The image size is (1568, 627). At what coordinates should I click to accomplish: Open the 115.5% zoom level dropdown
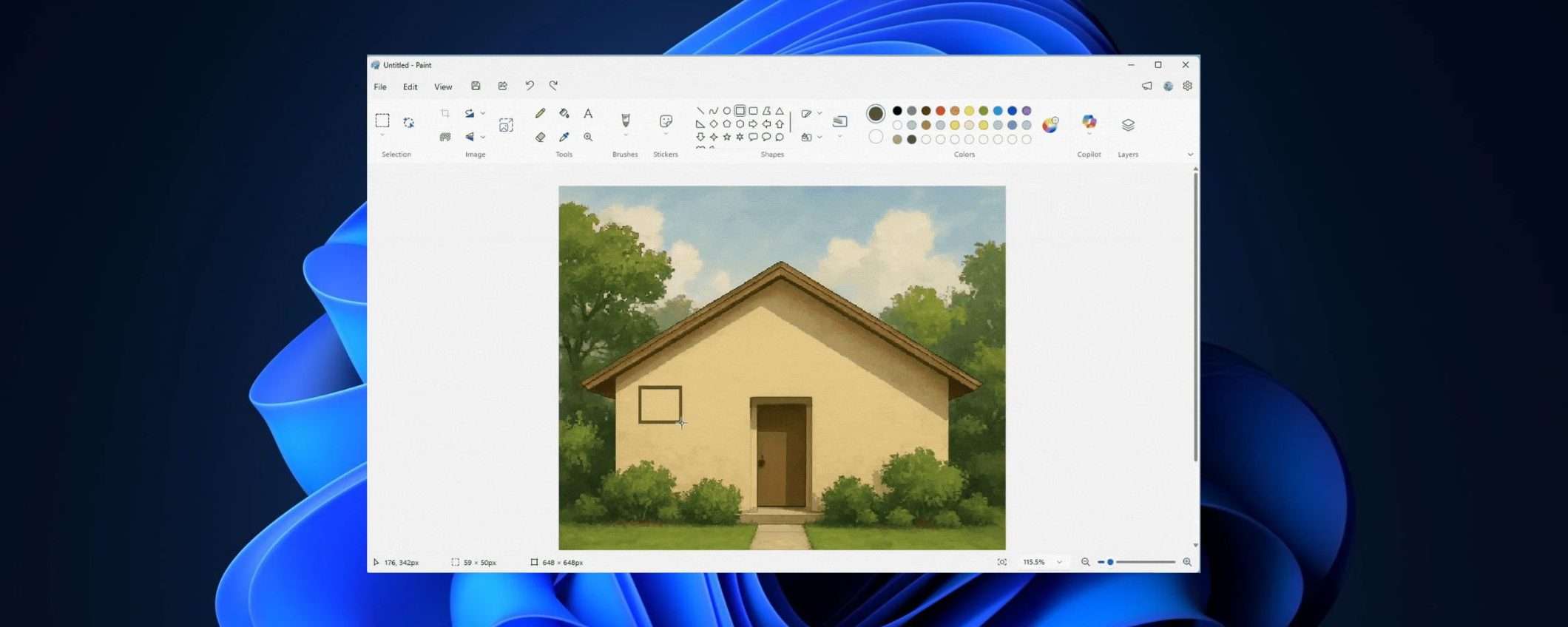1059,562
